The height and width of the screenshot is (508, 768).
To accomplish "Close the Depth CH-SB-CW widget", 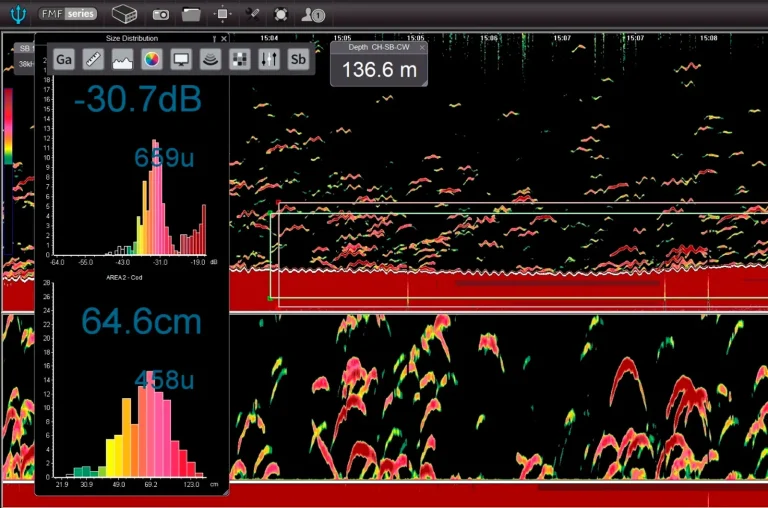I will click(422, 47).
